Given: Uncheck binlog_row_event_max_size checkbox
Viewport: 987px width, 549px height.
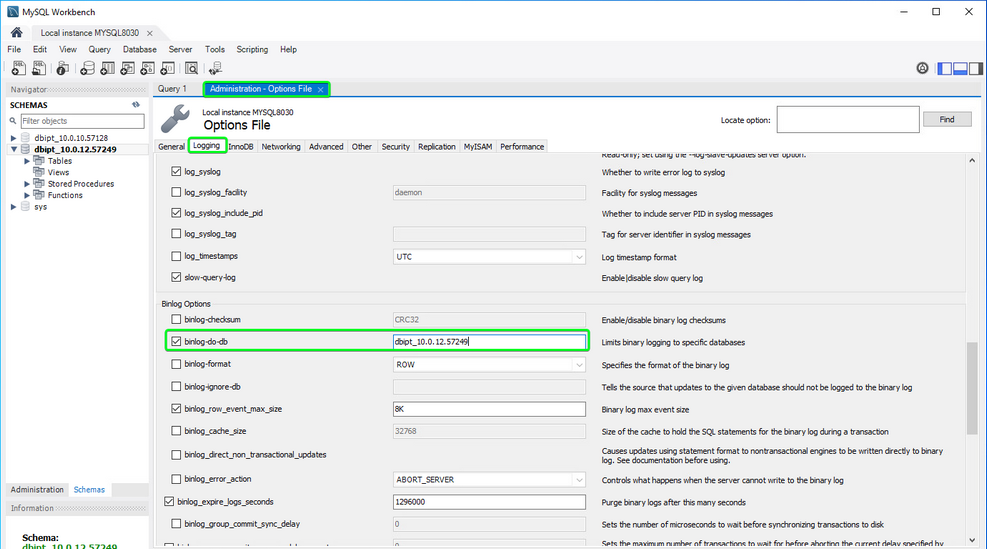Looking at the screenshot, I should tap(176, 409).
